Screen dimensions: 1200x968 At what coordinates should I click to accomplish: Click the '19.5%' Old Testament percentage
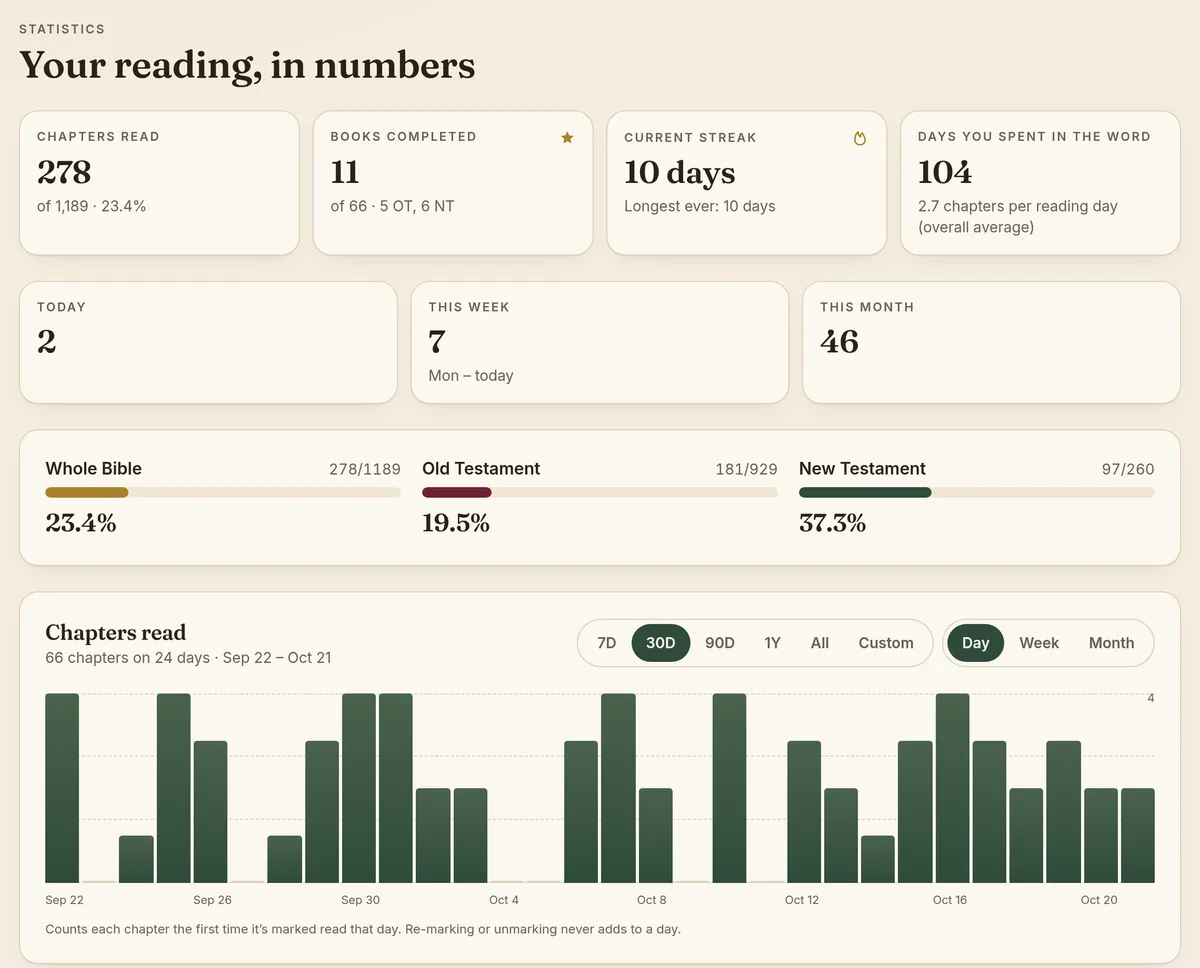pyautogui.click(x=456, y=523)
